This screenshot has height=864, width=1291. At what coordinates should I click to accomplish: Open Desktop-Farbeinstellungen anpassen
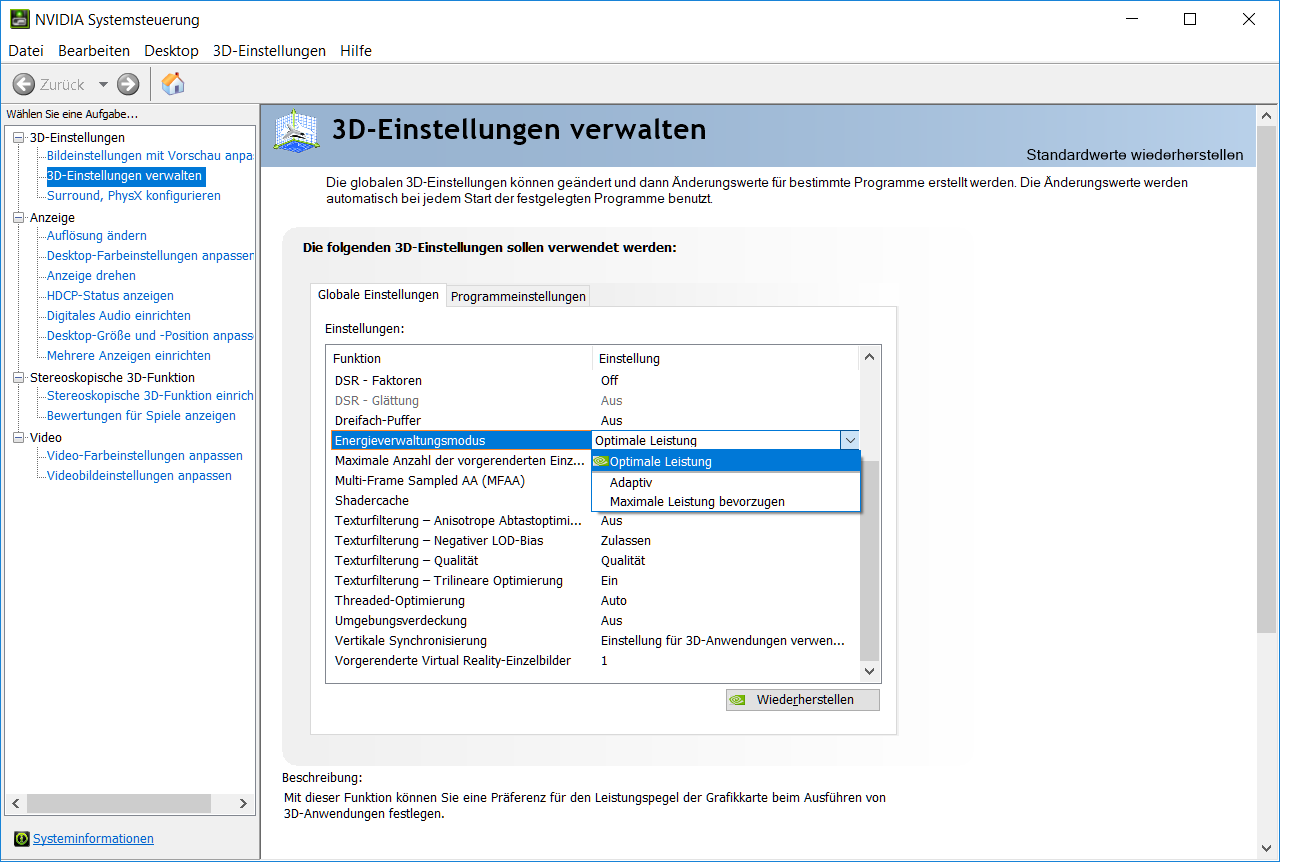[150, 256]
